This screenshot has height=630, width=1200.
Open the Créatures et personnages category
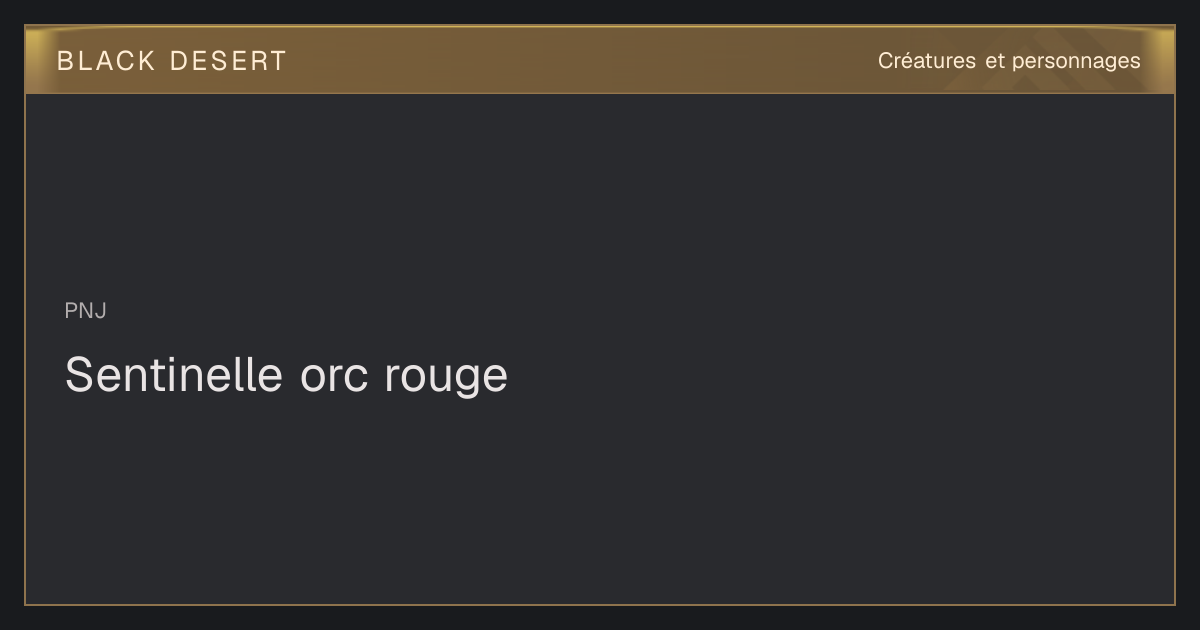pyautogui.click(x=1009, y=61)
